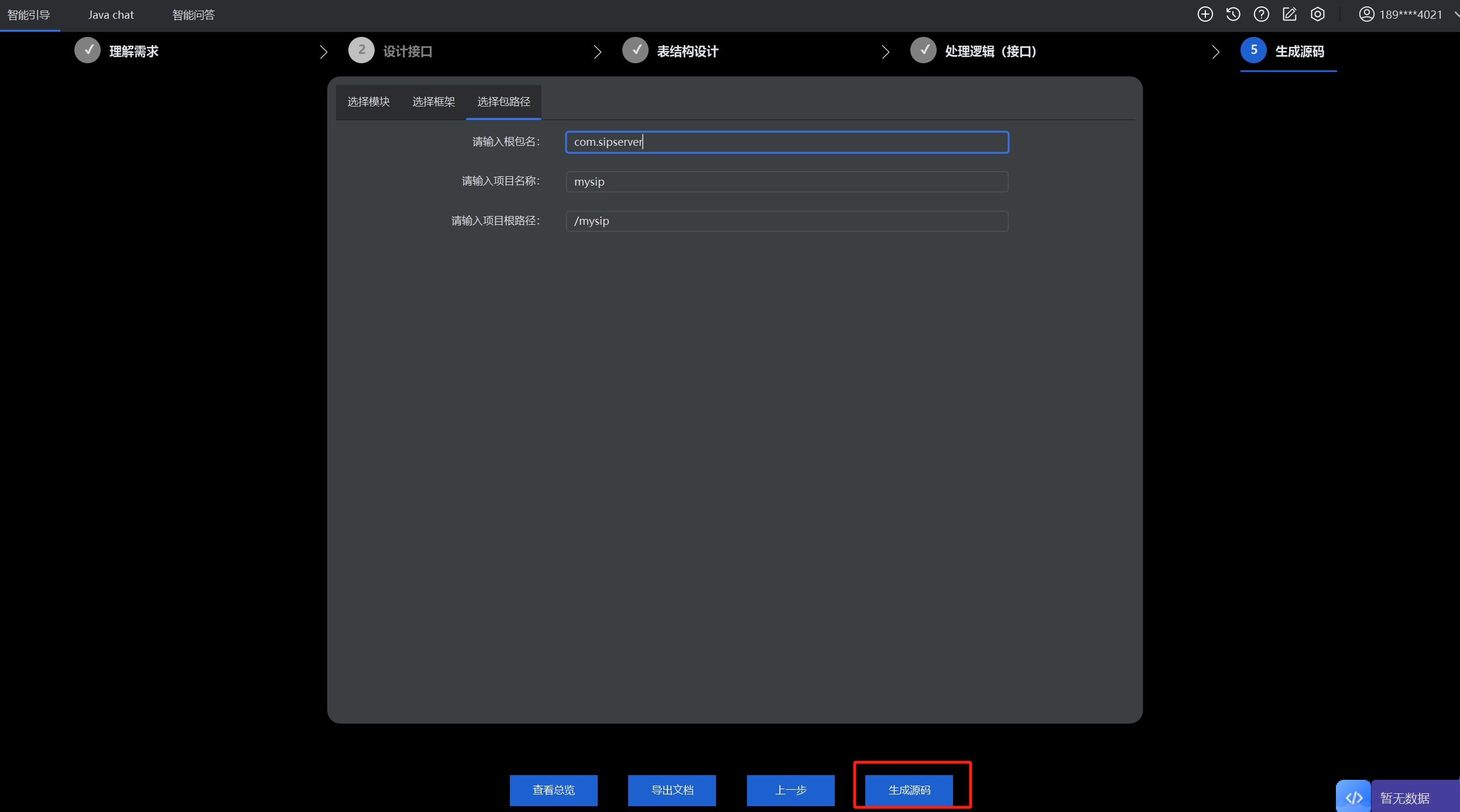The width and height of the screenshot is (1460, 812).
Task: Click the root path field /mysip
Action: pos(786,221)
